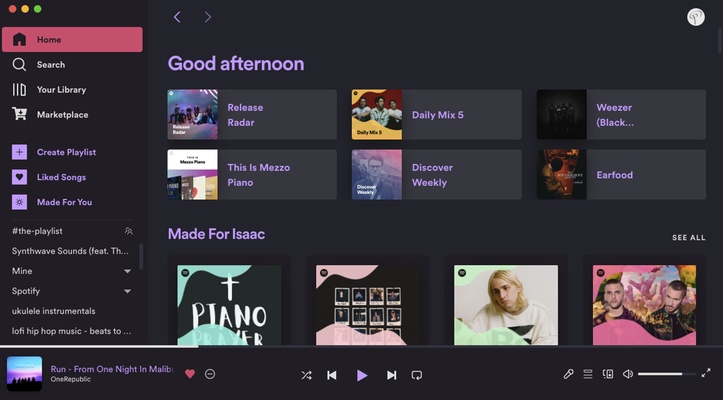The height and width of the screenshot is (400, 723).
Task: Click the main content scrollbar
Action: [x=720, y=41]
